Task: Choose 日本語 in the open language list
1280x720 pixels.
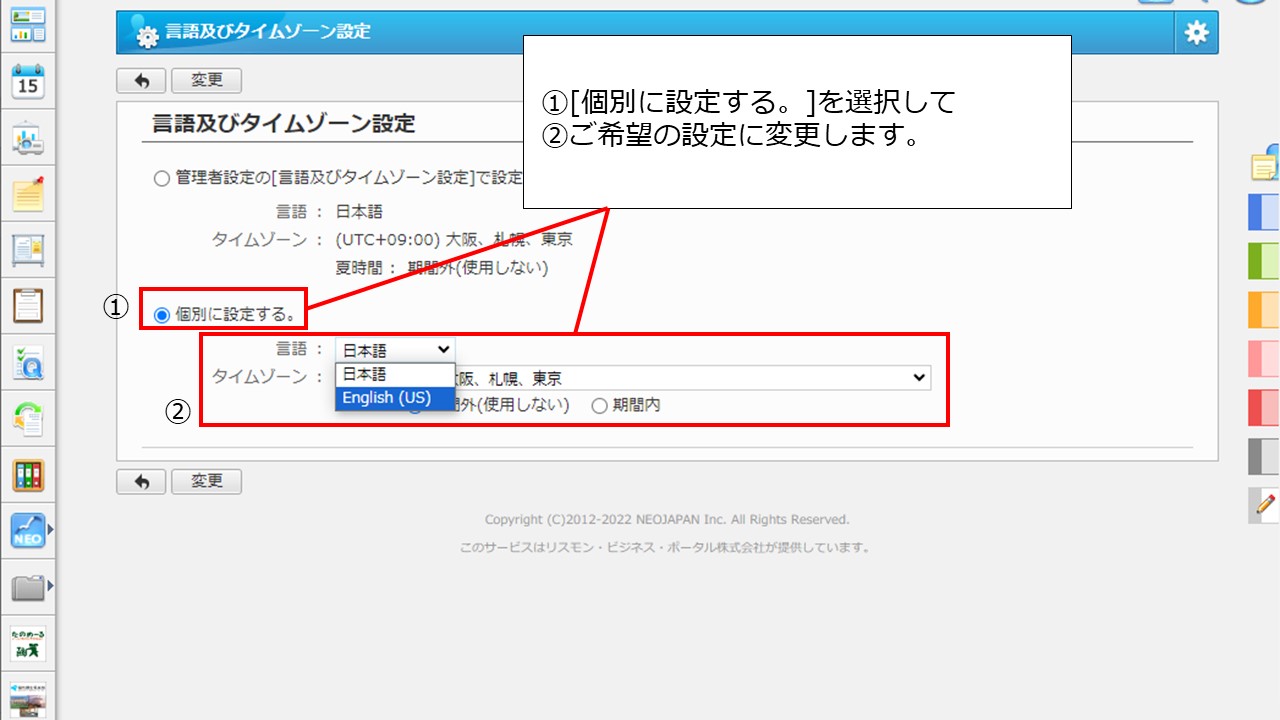Action: click(395, 374)
